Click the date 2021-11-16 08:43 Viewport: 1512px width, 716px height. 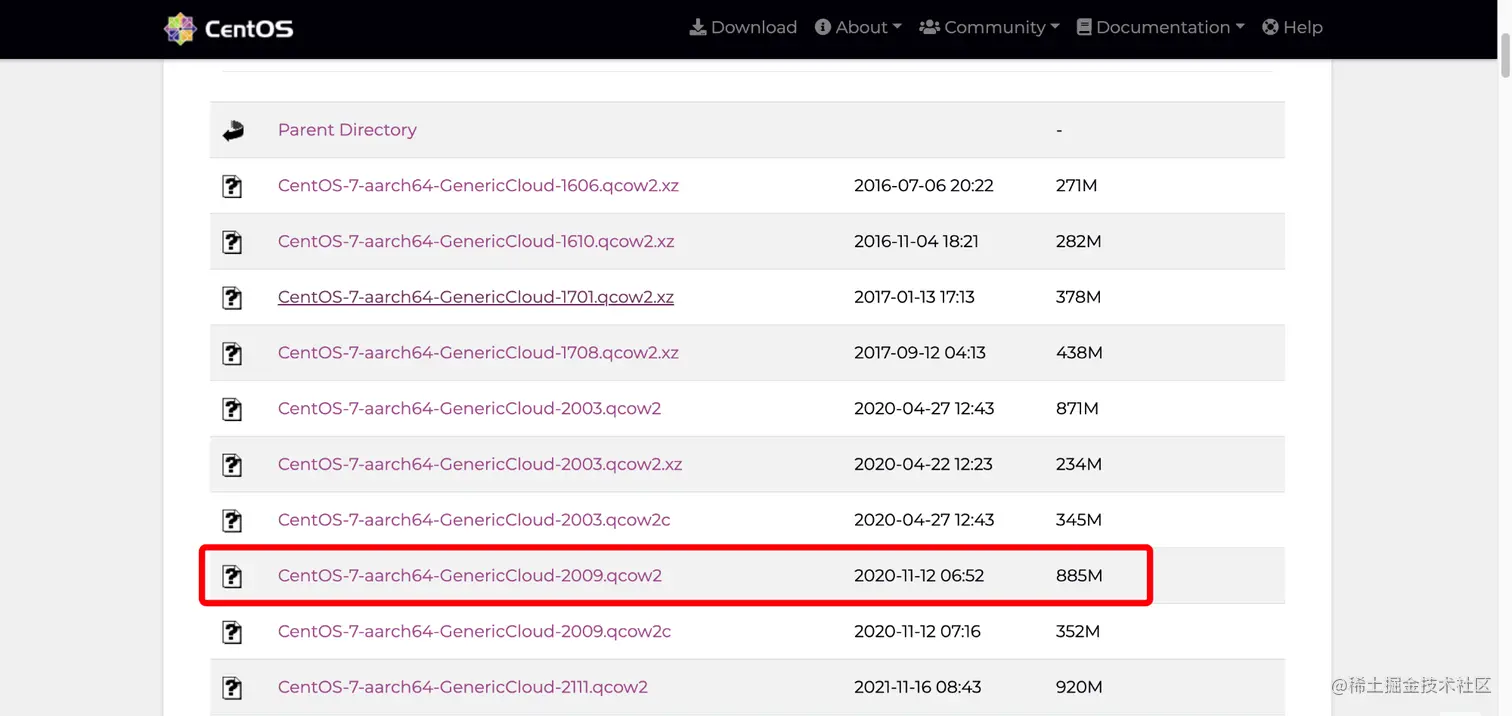click(x=918, y=687)
